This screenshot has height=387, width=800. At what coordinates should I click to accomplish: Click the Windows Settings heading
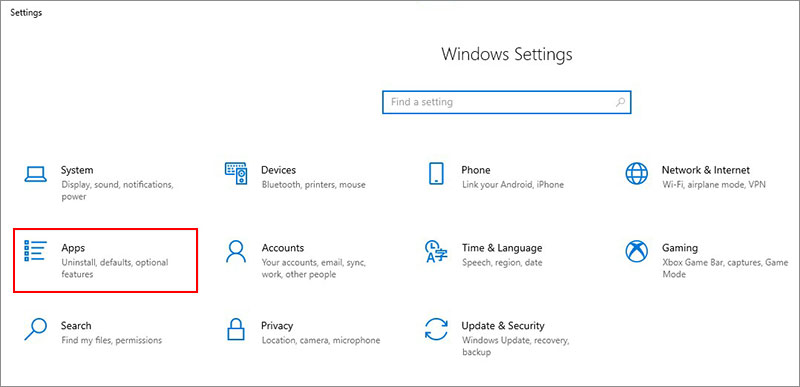coord(507,54)
